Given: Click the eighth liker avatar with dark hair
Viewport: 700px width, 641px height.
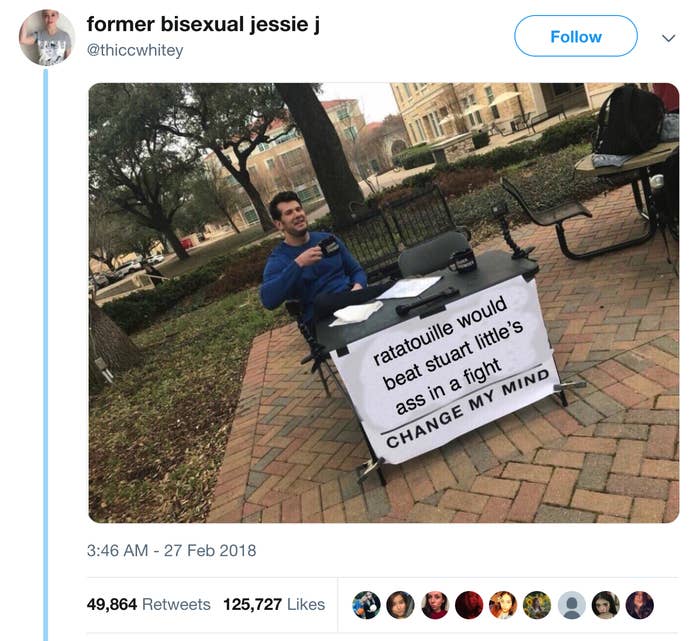Looking at the screenshot, I should click(x=605, y=605).
